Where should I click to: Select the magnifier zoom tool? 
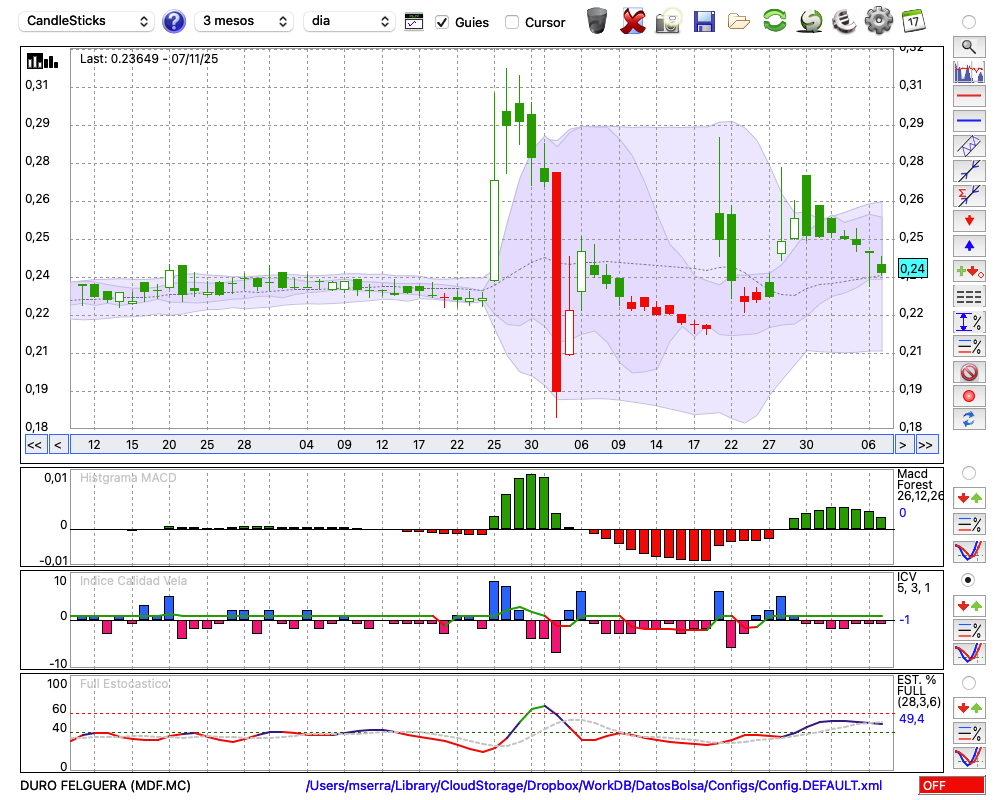pyautogui.click(x=968, y=46)
